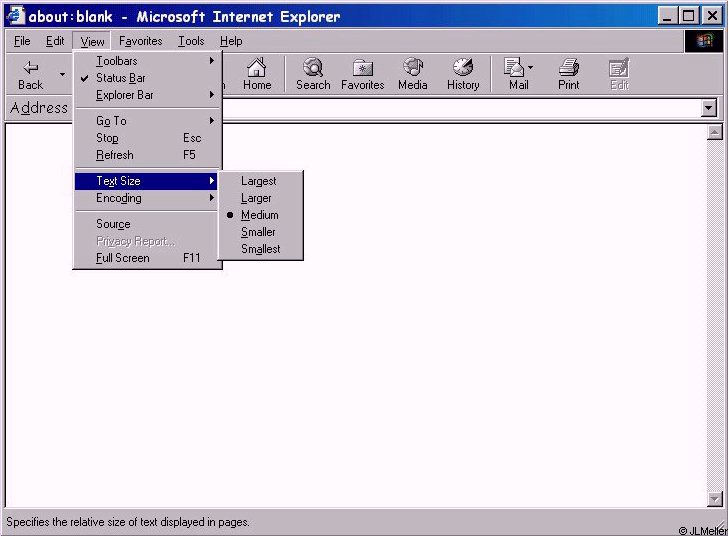Viewport: 728px width, 536px height.
Task: Expand the Explorer Bar submenu
Action: pyautogui.click(x=148, y=95)
